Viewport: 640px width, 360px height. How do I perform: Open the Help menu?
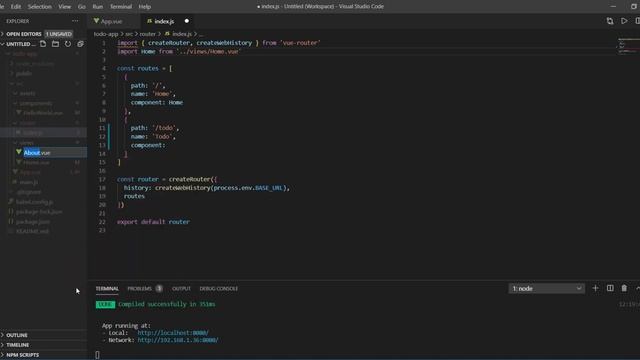(x=144, y=7)
